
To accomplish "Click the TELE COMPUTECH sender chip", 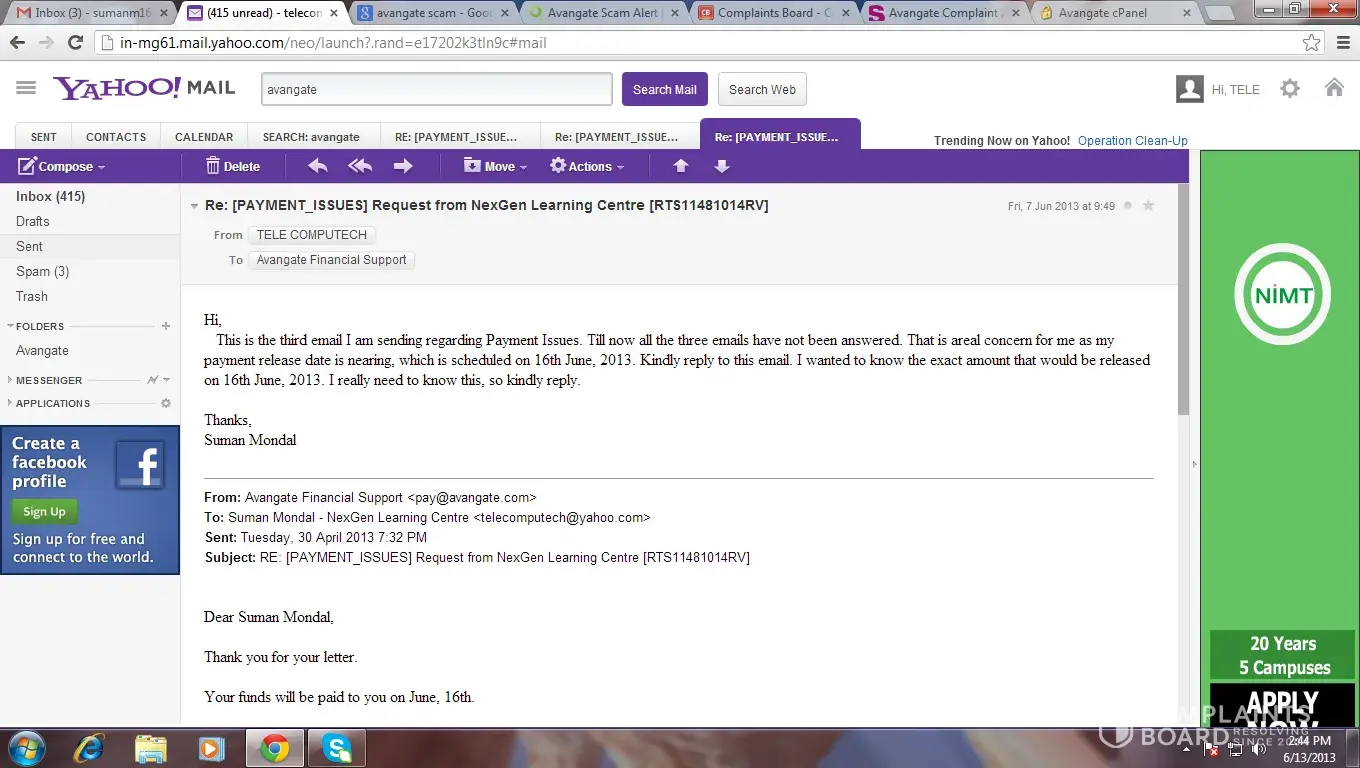I will click(312, 235).
